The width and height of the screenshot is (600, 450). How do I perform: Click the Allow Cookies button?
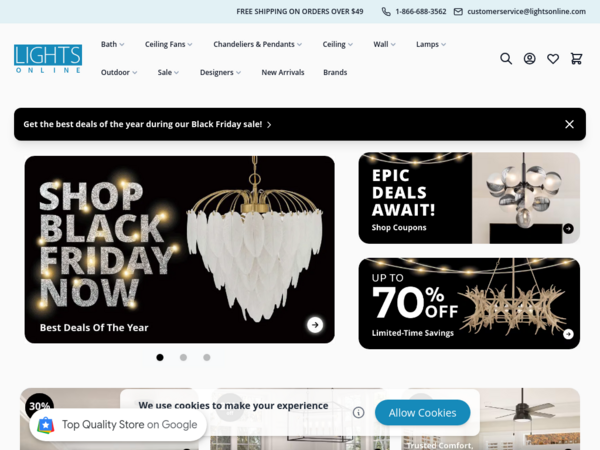pos(422,412)
